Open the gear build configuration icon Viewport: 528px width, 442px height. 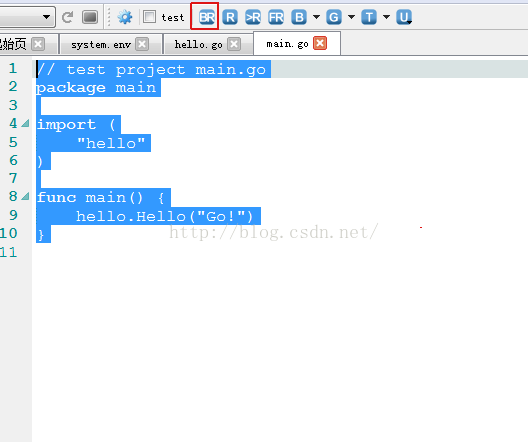125,17
